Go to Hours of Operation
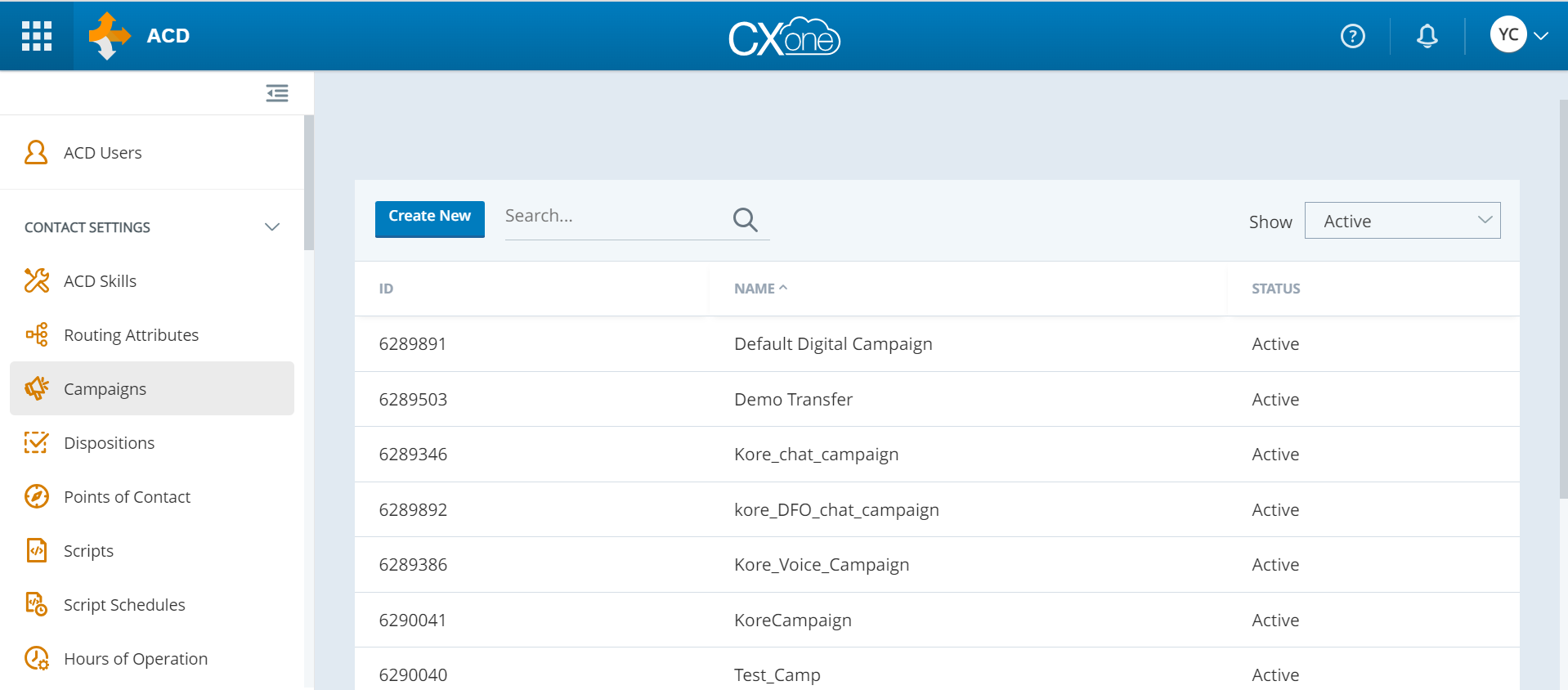1568x690 pixels. coord(135,659)
